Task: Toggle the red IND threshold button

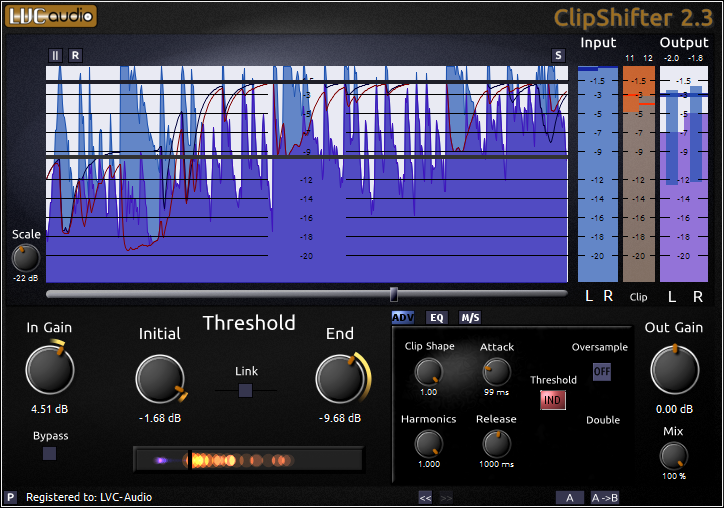Action: (x=553, y=400)
